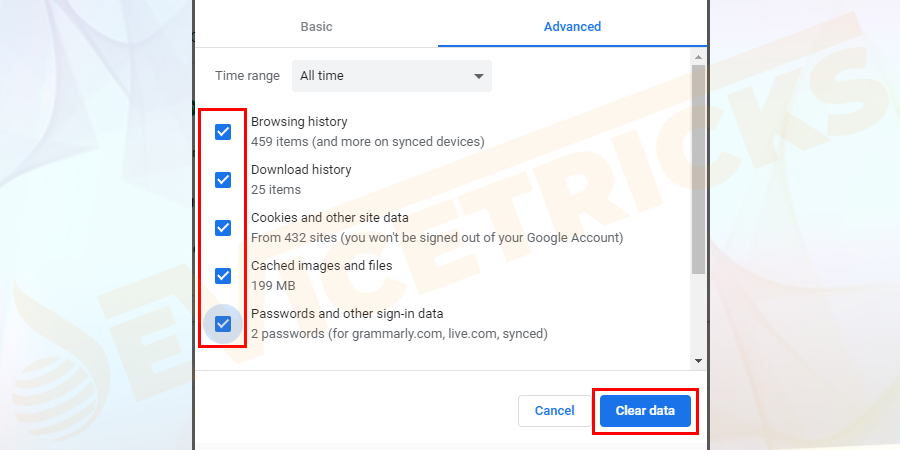This screenshot has height=450, width=900.
Task: Click the scrollbar up arrow in the dialog
Action: tap(699, 57)
